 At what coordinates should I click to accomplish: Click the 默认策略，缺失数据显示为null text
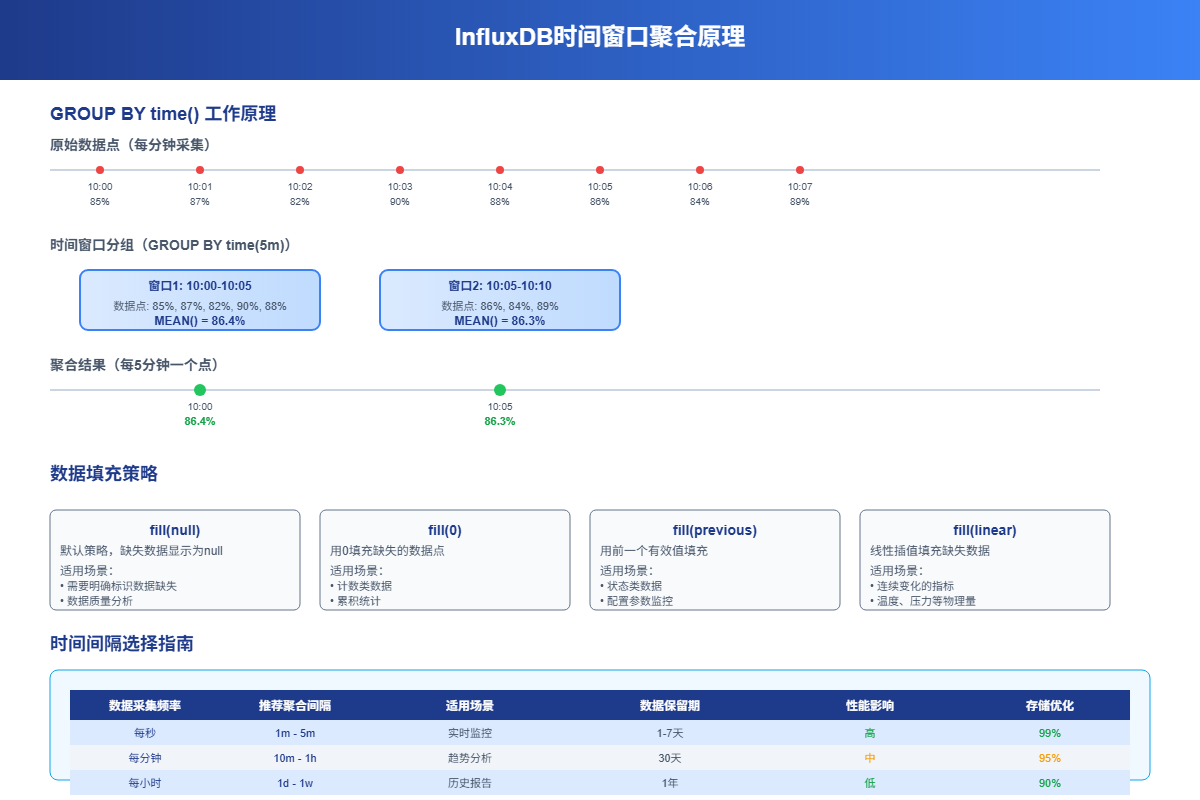[142, 551]
